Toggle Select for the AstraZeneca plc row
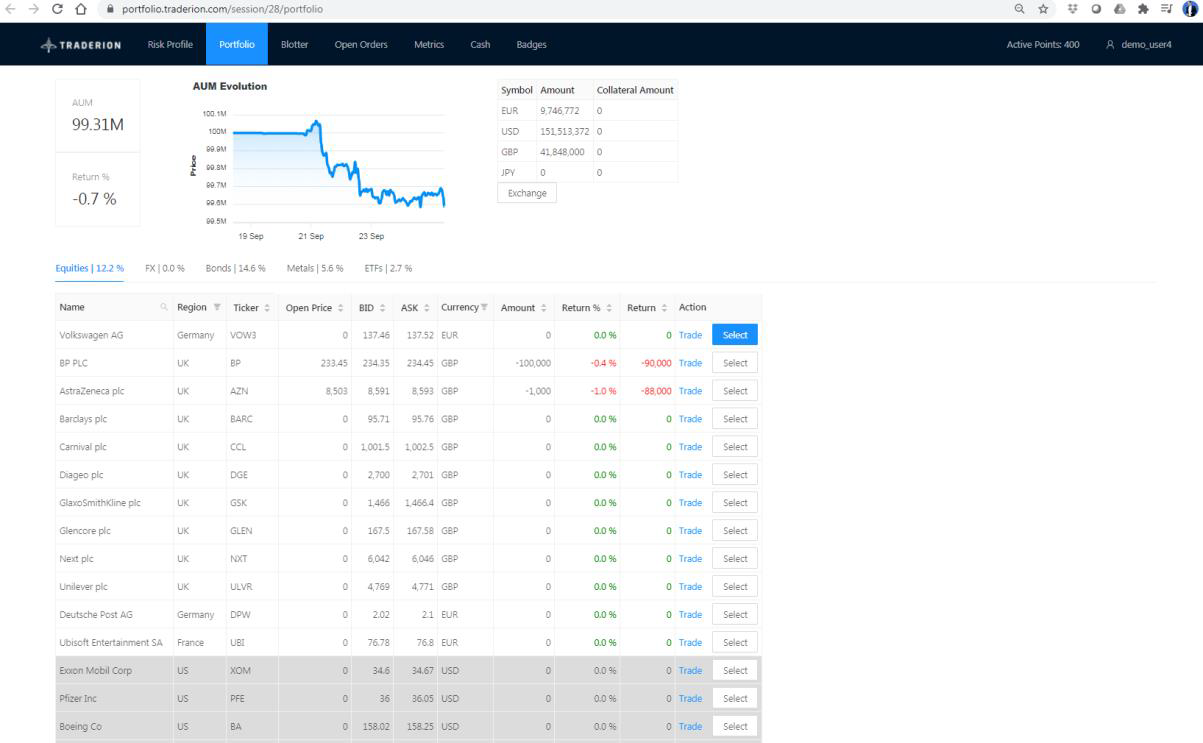 pyautogui.click(x=735, y=391)
